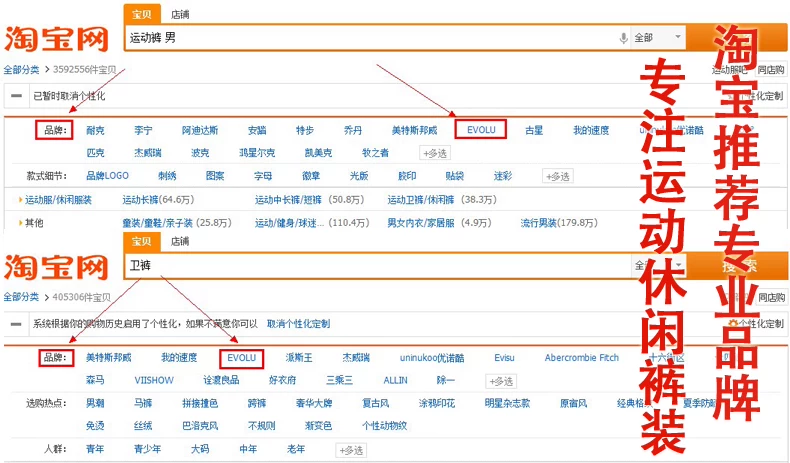Screen dimensions: 790x463
Task: Select 字母 style detail
Action: (x=263, y=176)
